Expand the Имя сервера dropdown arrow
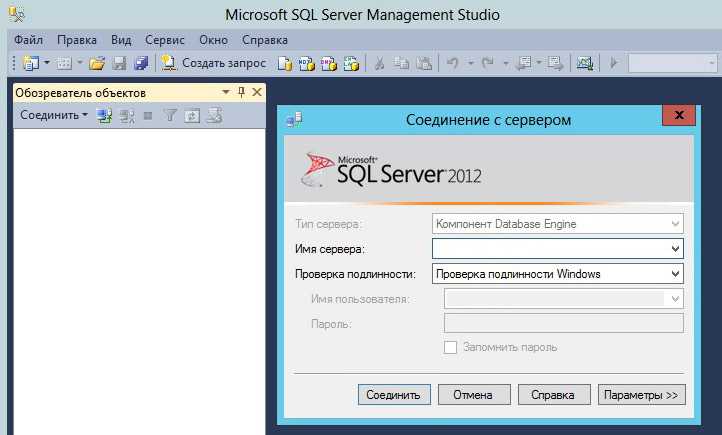Viewport: 722px width, 435px height. tap(675, 249)
